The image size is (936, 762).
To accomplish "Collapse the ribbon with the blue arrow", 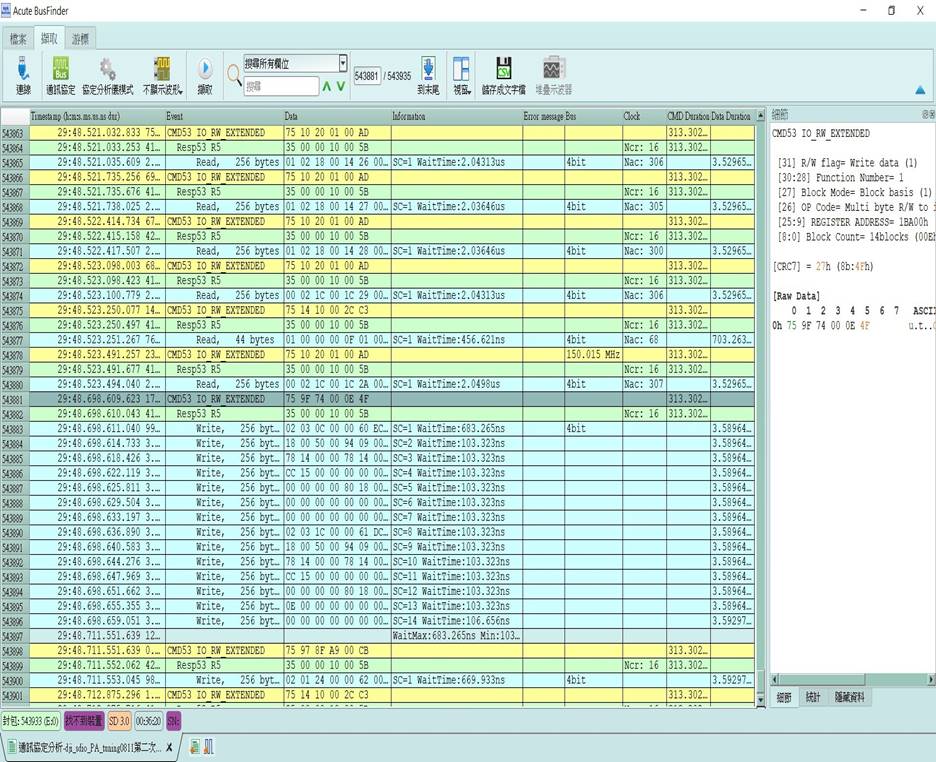I will (920, 89).
